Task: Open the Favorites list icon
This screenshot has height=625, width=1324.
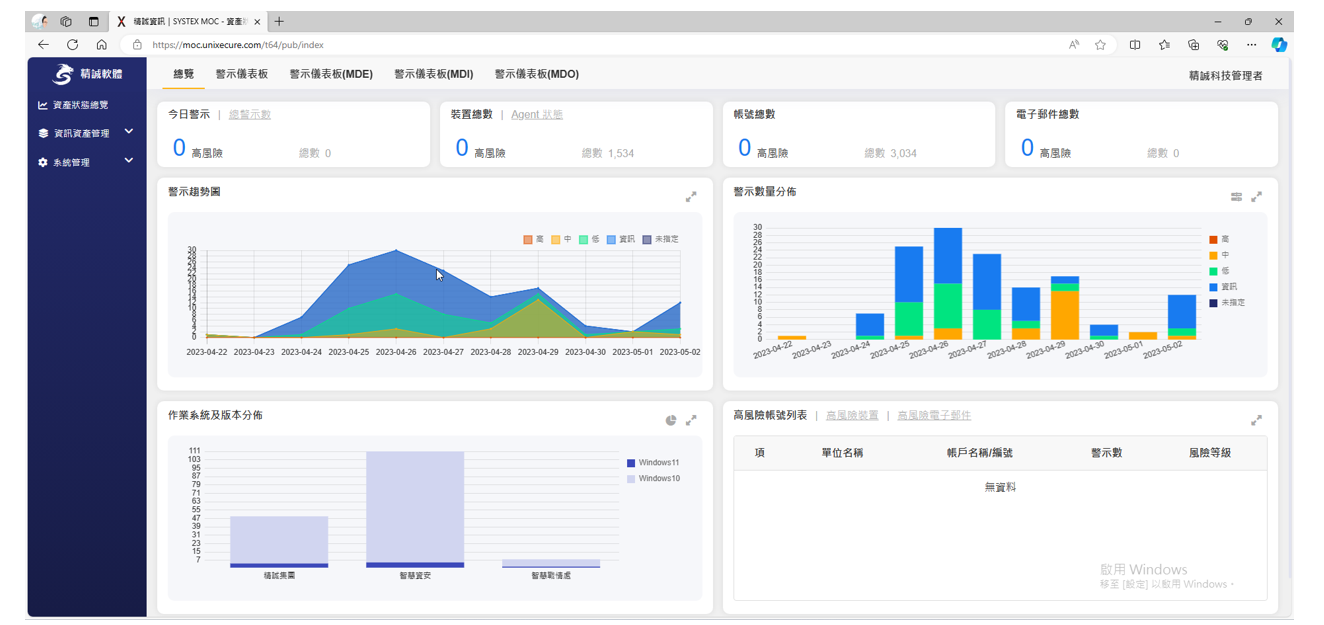Action: (x=1164, y=45)
